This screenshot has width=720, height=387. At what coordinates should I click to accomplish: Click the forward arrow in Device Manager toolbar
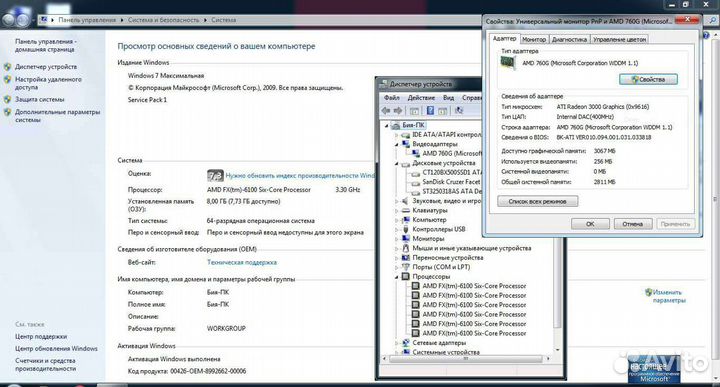[398, 111]
